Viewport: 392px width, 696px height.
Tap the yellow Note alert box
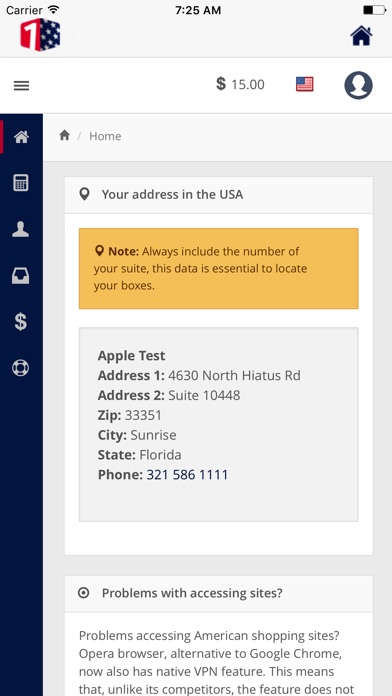218,269
